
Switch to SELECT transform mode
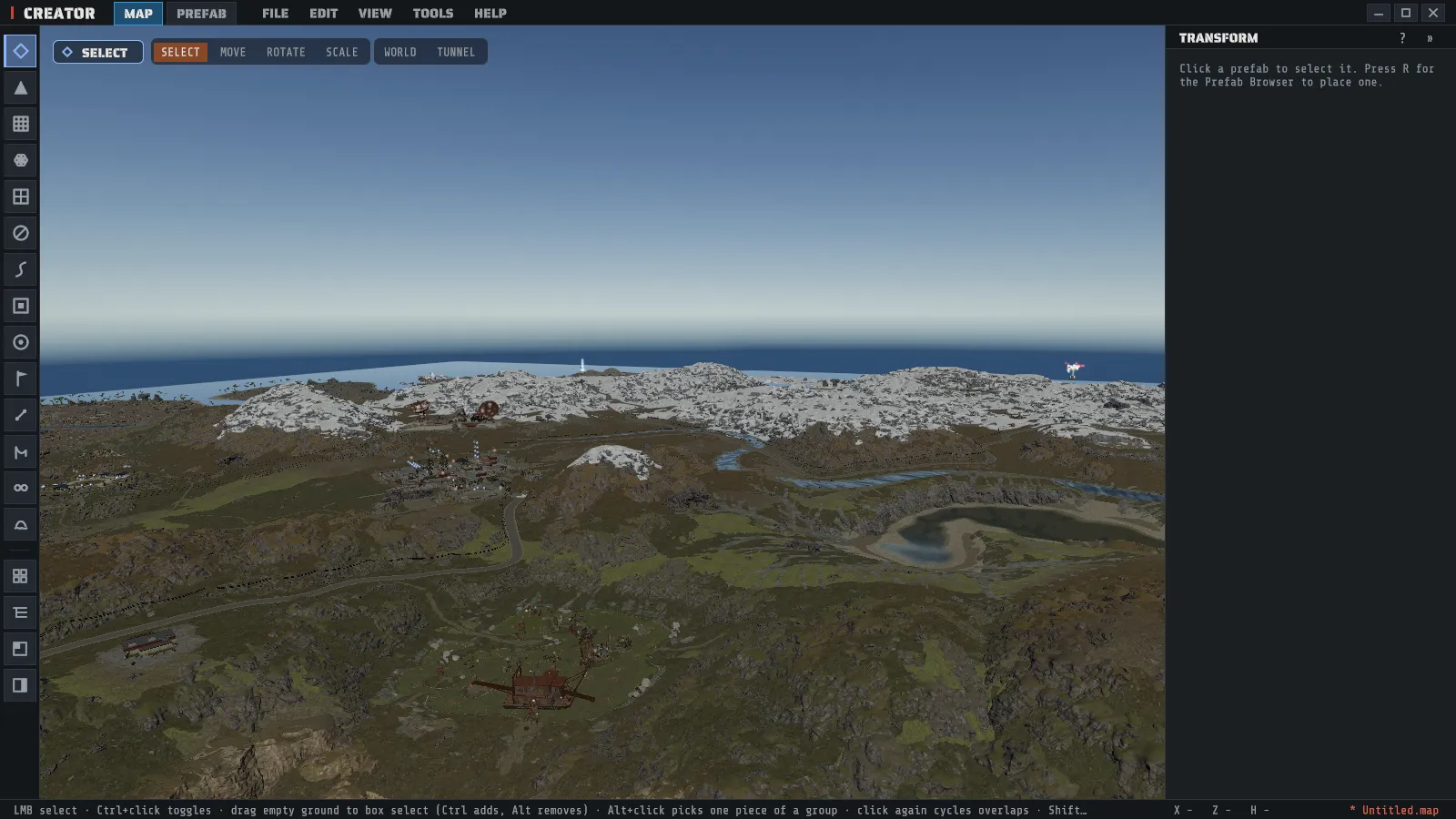pyautogui.click(x=180, y=52)
